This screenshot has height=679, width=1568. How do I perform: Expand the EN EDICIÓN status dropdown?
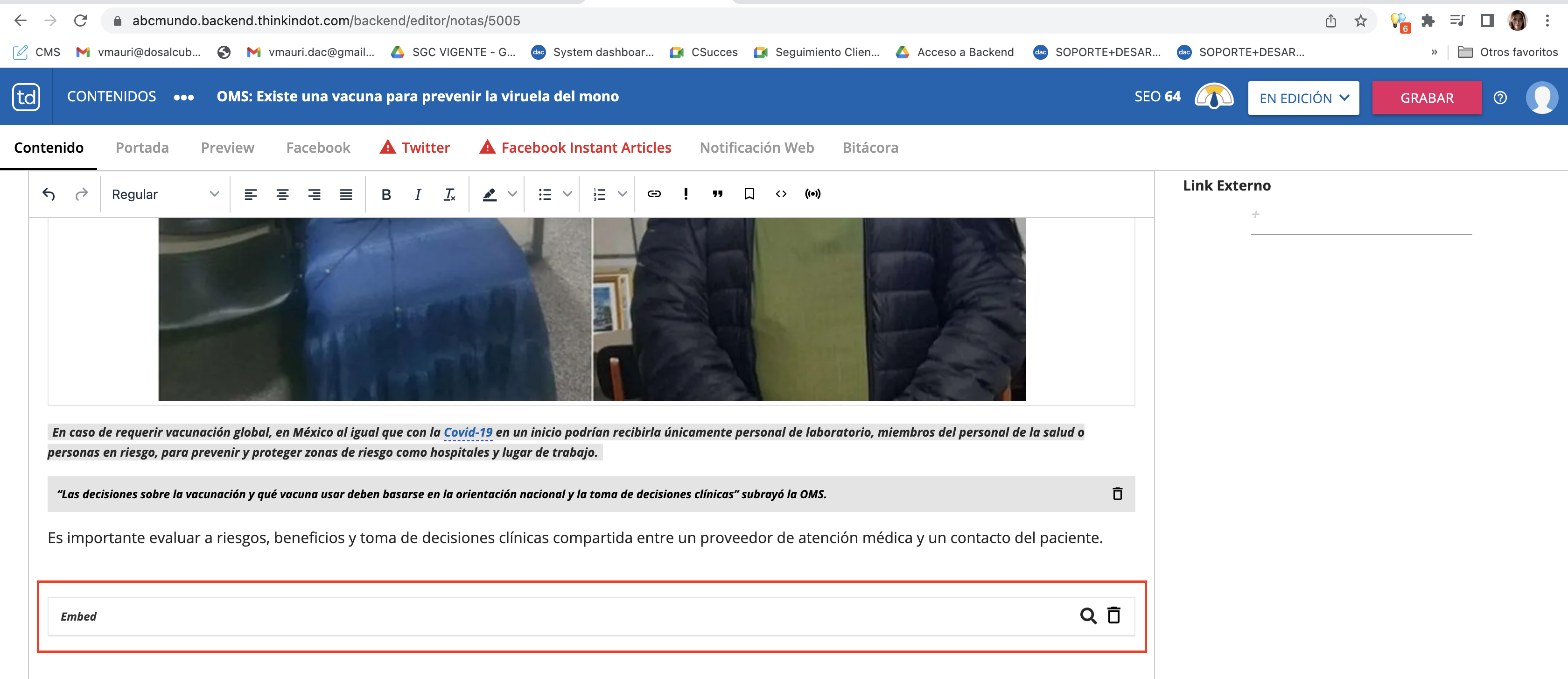pos(1303,98)
